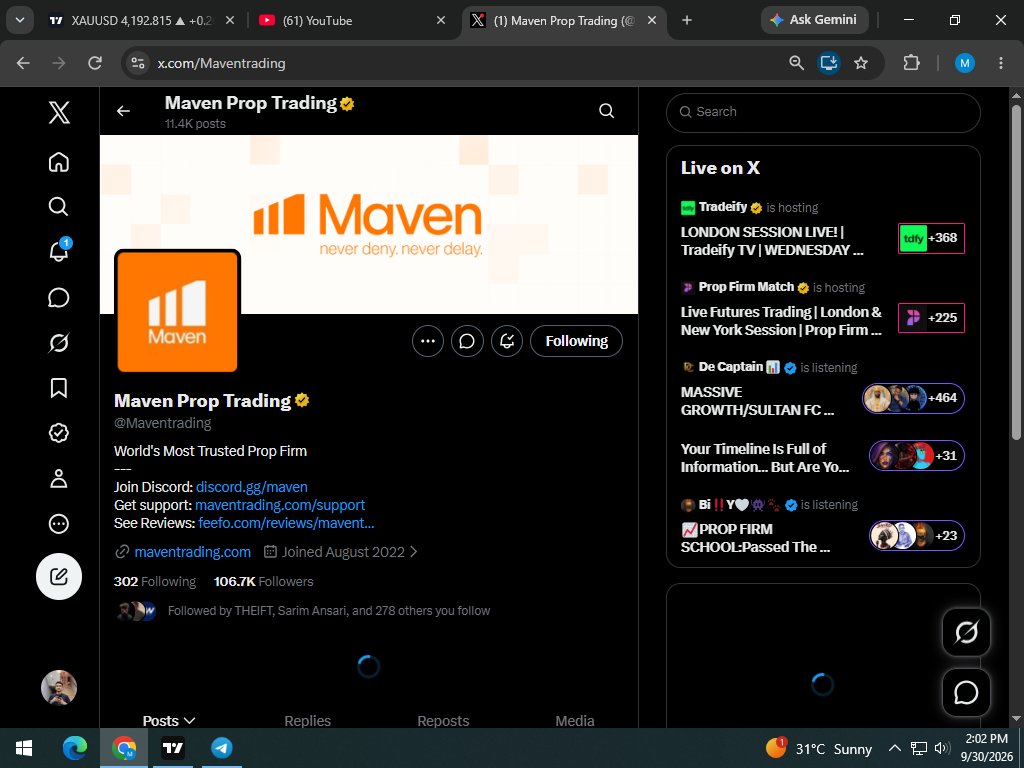Open Maven profile picture
This screenshot has width=1024, height=768.
tap(177, 312)
